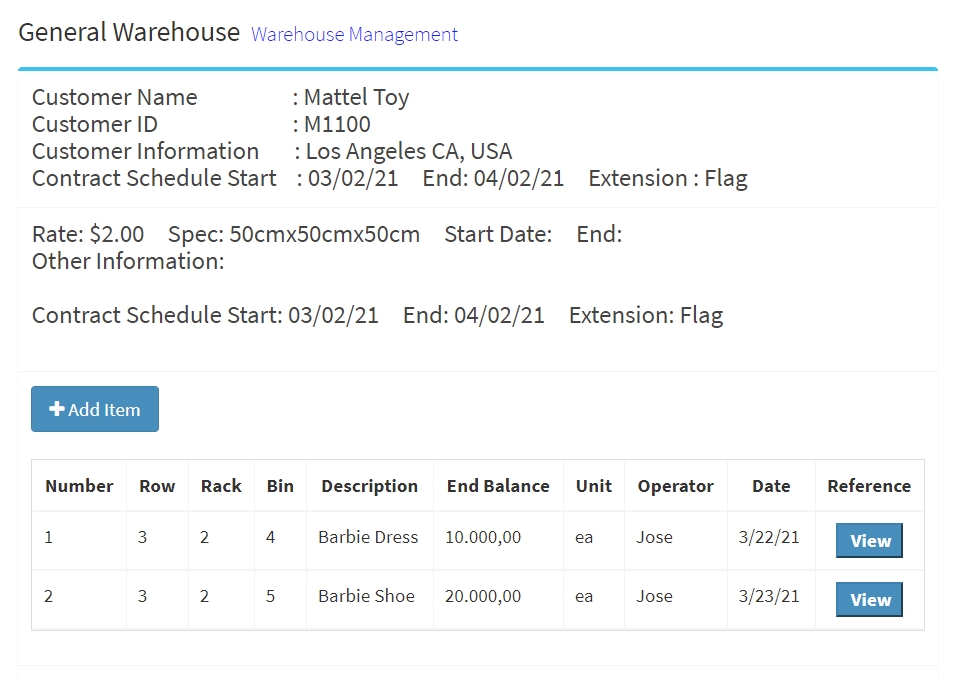Select the Rack column header
The image size is (957, 682).
[x=221, y=486]
